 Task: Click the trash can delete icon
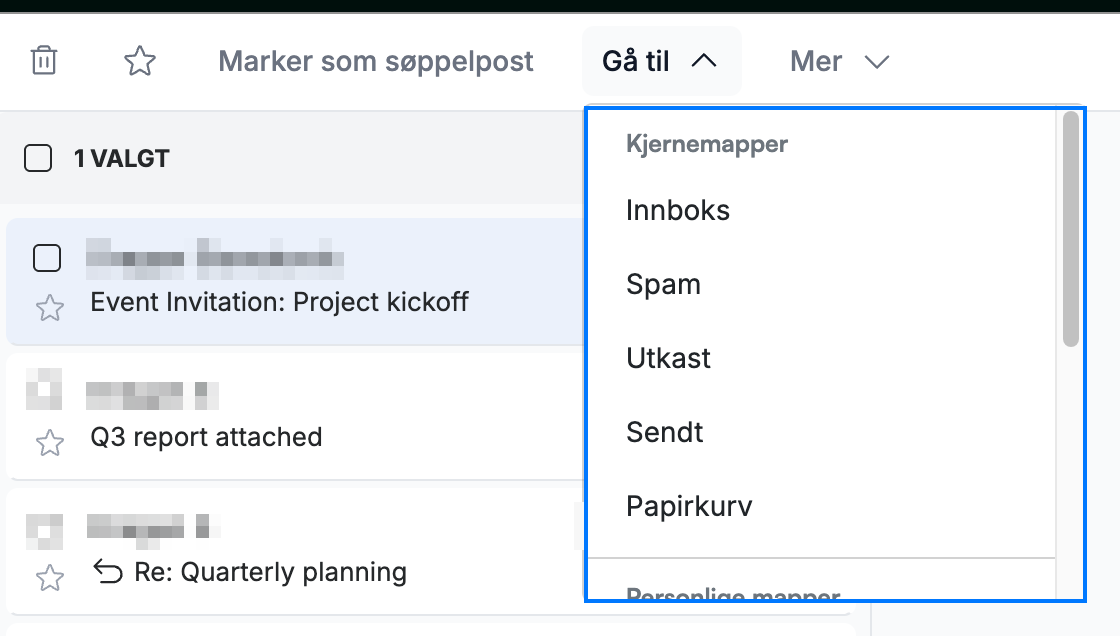(44, 61)
